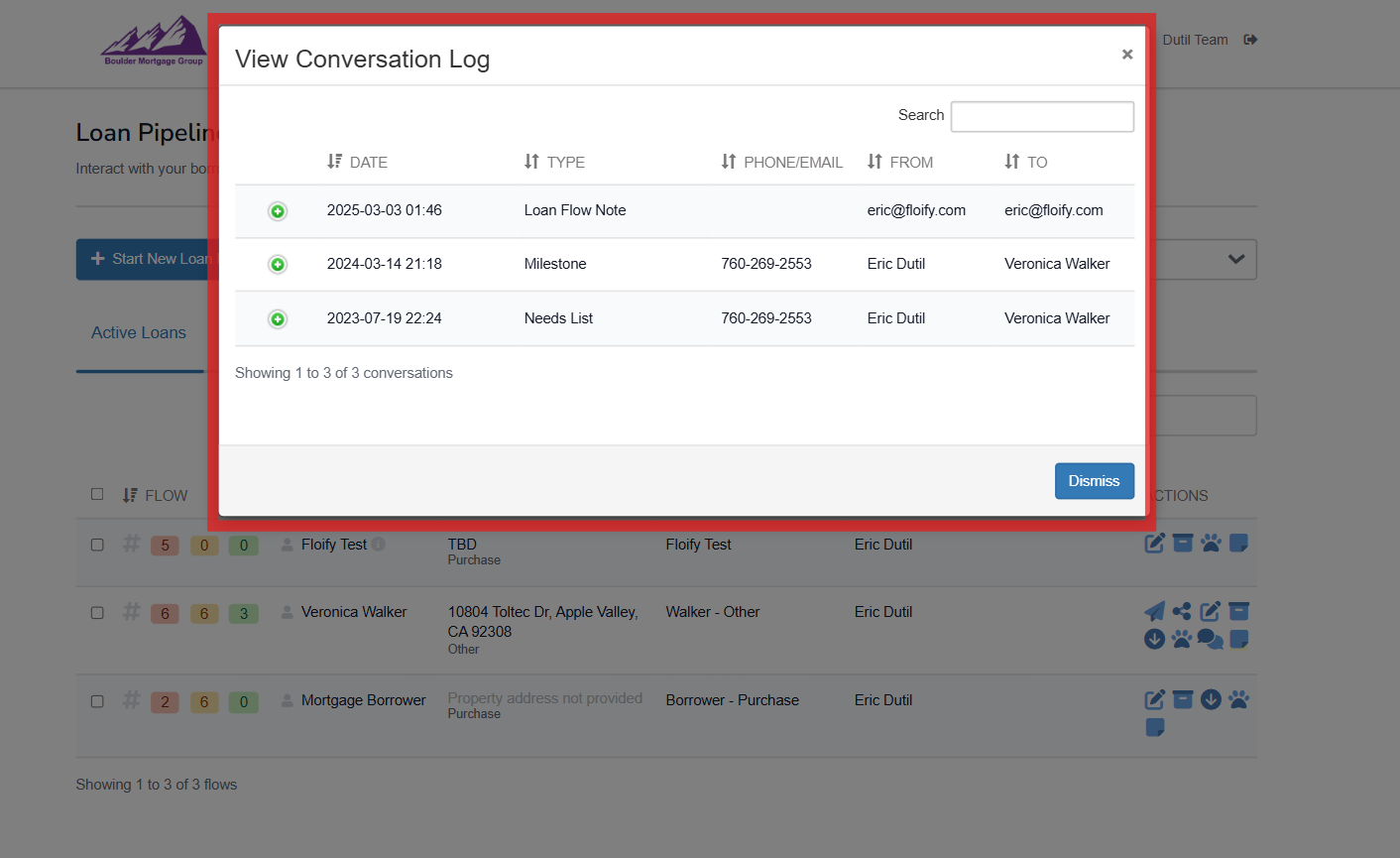Screen dimensions: 1400x858
Task: Open chat bubbles icon for Veronica Walker
Action: click(x=1210, y=639)
